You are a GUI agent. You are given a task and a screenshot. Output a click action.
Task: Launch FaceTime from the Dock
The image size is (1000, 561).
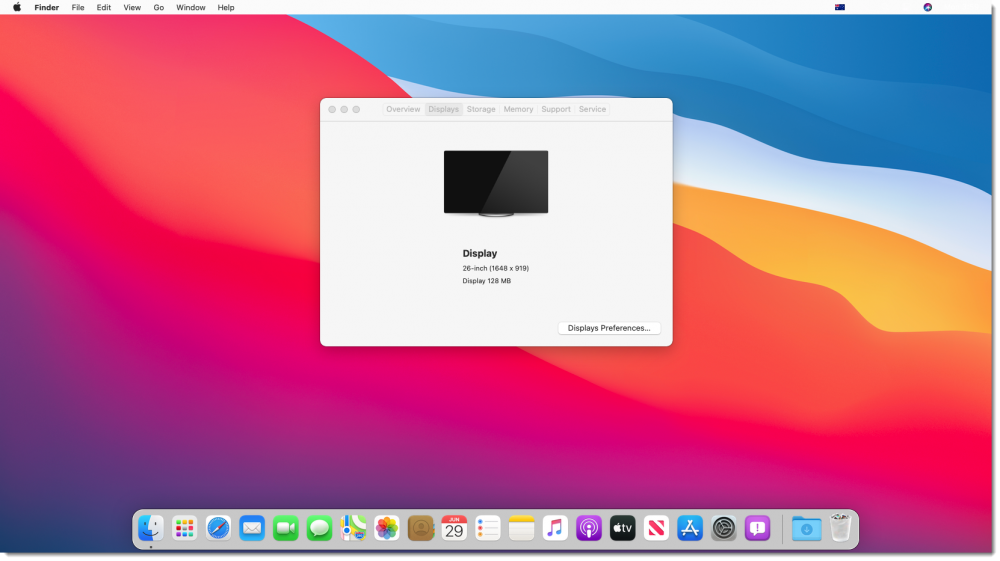(x=286, y=528)
